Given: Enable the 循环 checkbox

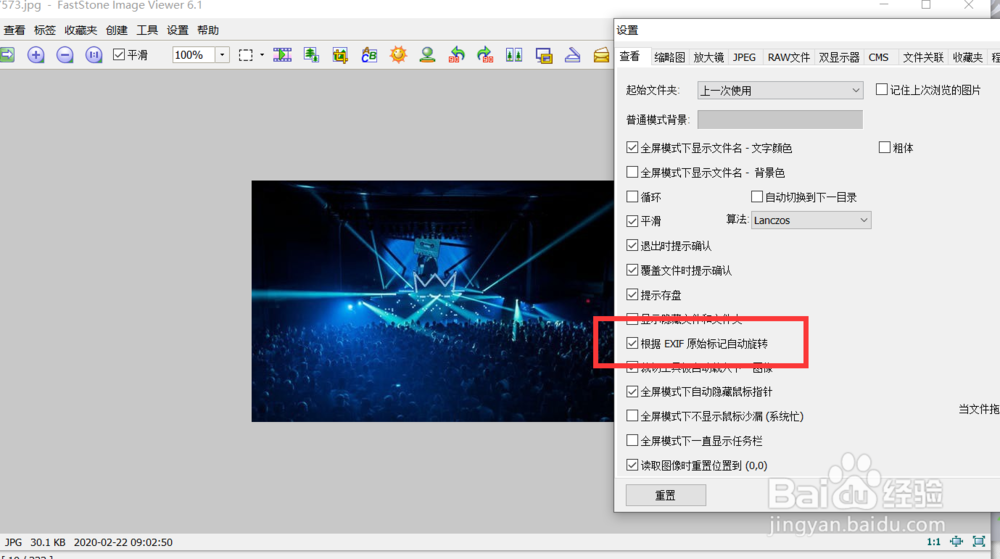Looking at the screenshot, I should click(x=632, y=197).
